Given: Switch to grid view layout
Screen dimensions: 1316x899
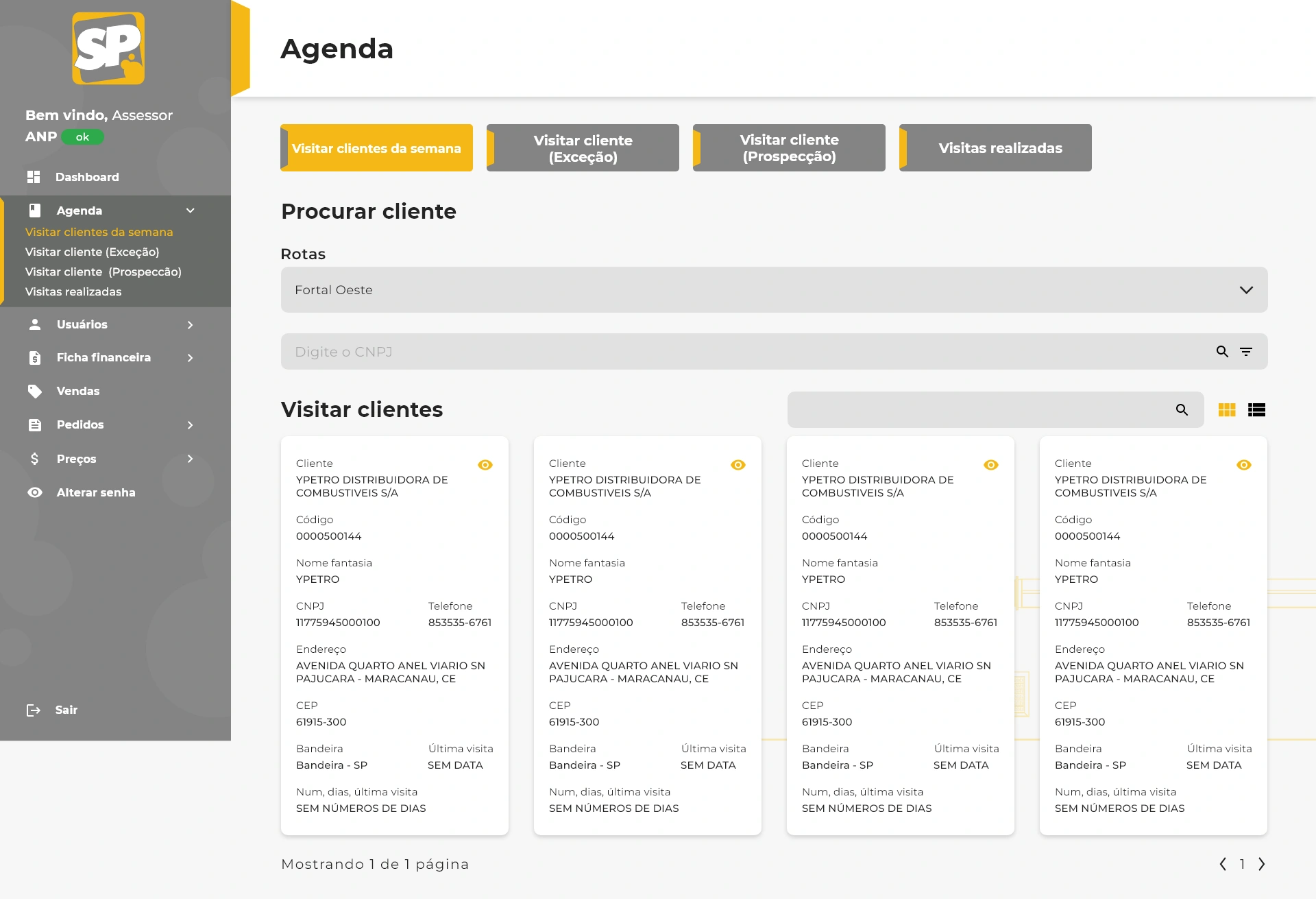Looking at the screenshot, I should tap(1227, 410).
